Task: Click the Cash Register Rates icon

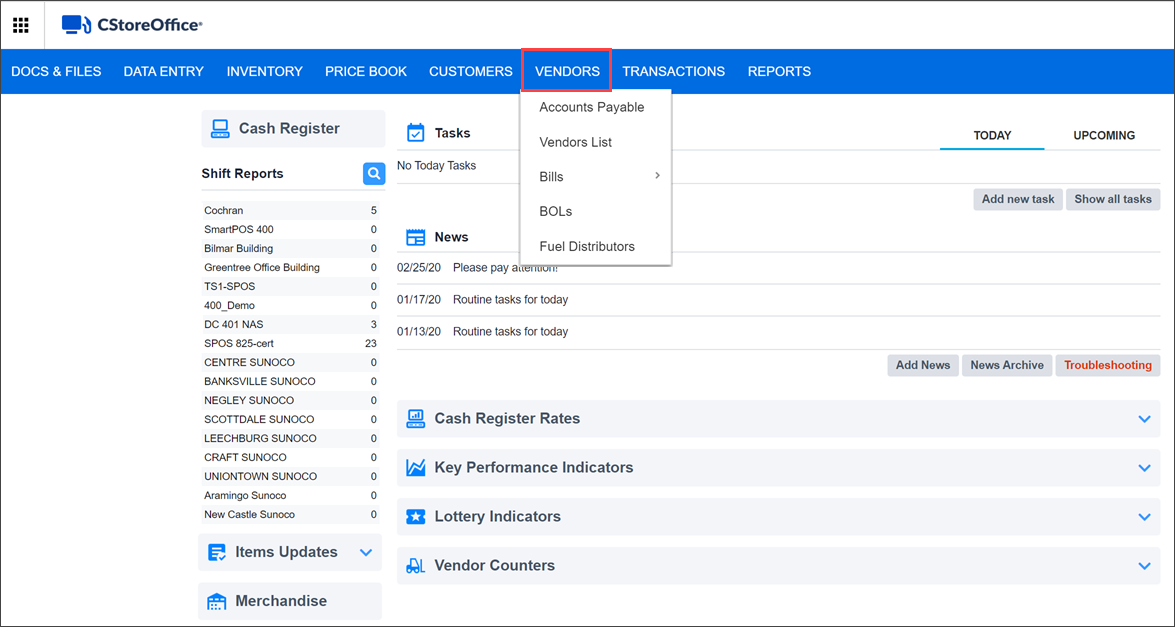Action: pyautogui.click(x=415, y=418)
